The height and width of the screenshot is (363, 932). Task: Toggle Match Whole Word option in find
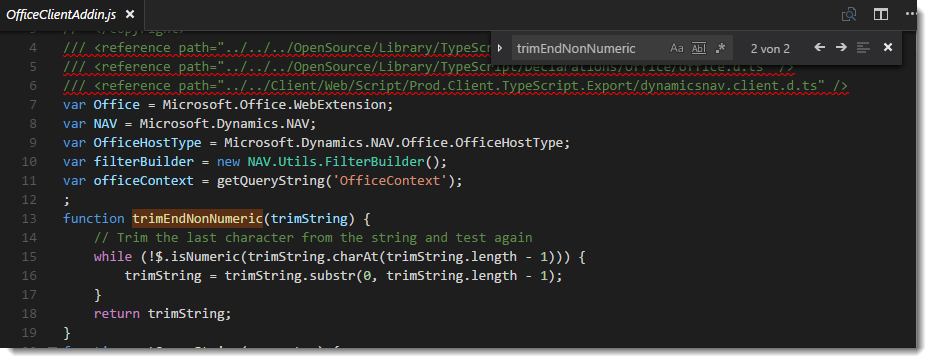click(x=699, y=48)
